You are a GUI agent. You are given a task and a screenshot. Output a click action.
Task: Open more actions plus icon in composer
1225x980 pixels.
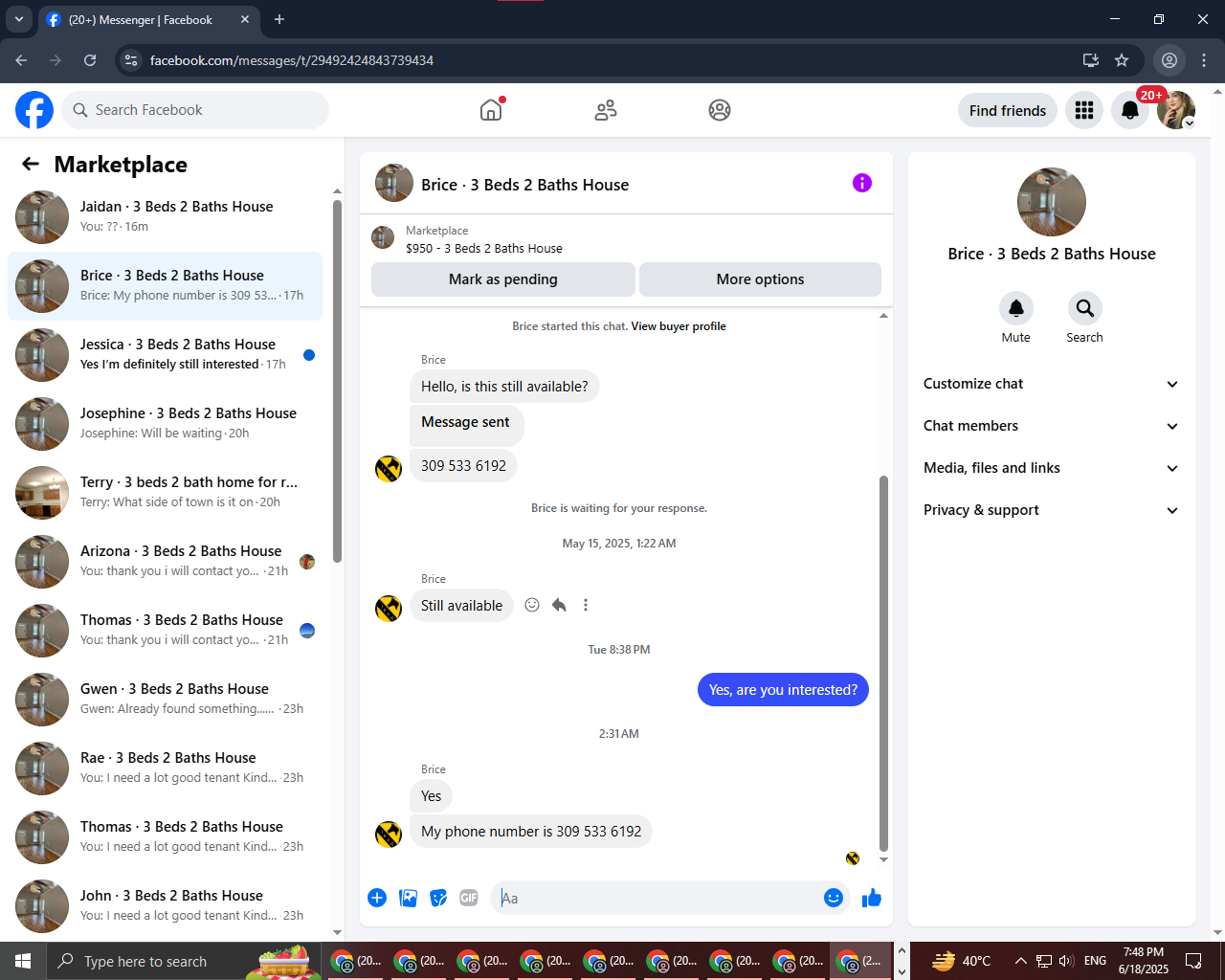click(377, 898)
